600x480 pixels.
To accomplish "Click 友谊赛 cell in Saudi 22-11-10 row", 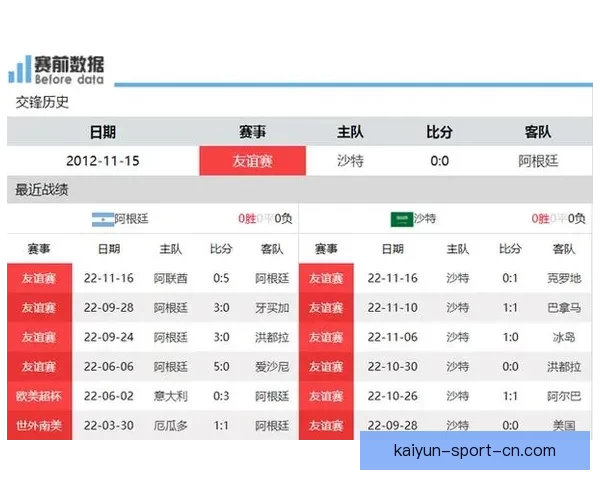I will [x=326, y=308].
